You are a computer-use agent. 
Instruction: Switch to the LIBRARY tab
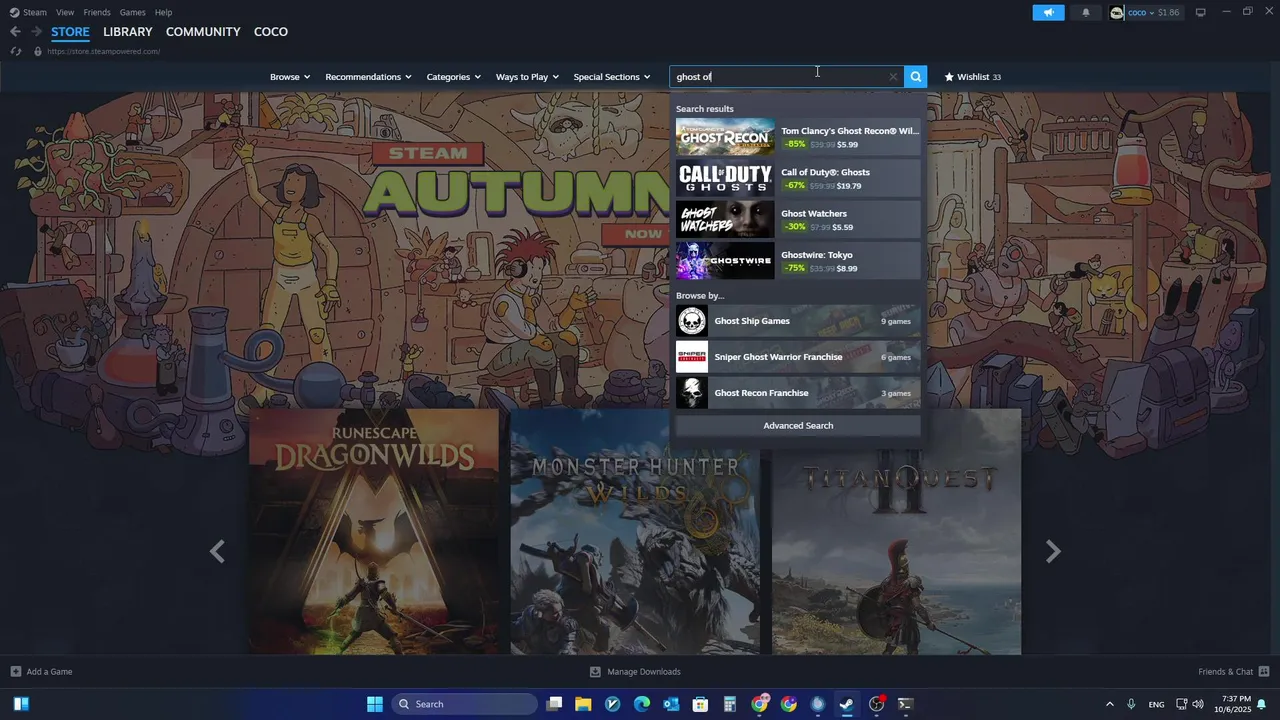tap(128, 32)
